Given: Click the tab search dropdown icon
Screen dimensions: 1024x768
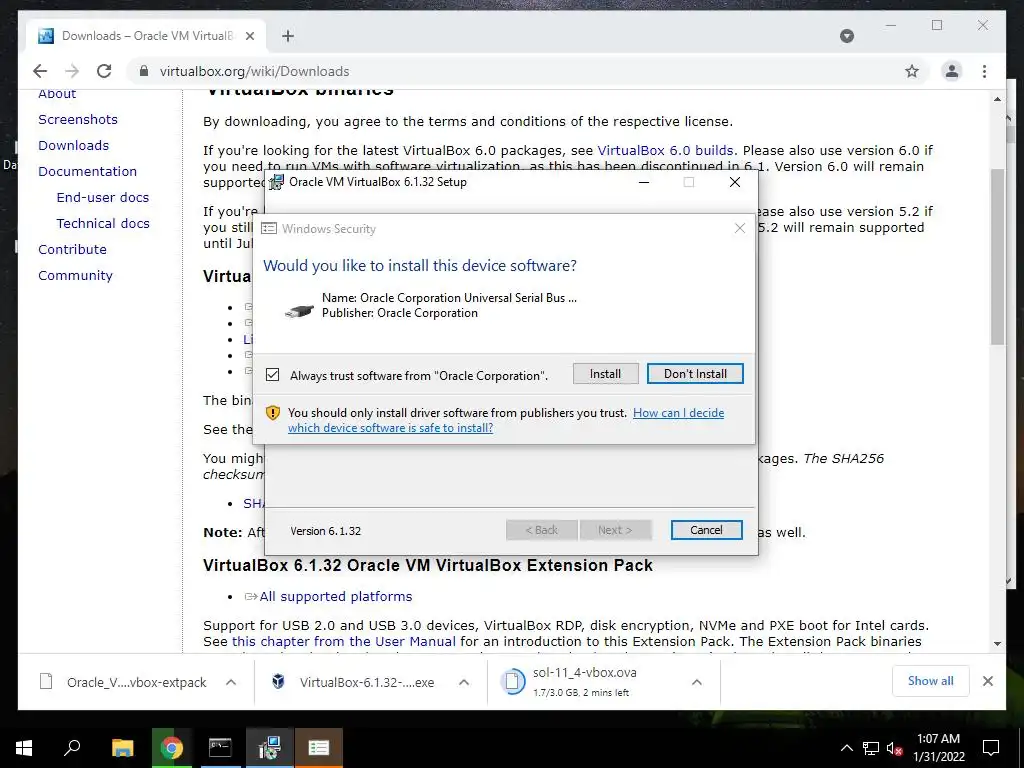Looking at the screenshot, I should 846,36.
